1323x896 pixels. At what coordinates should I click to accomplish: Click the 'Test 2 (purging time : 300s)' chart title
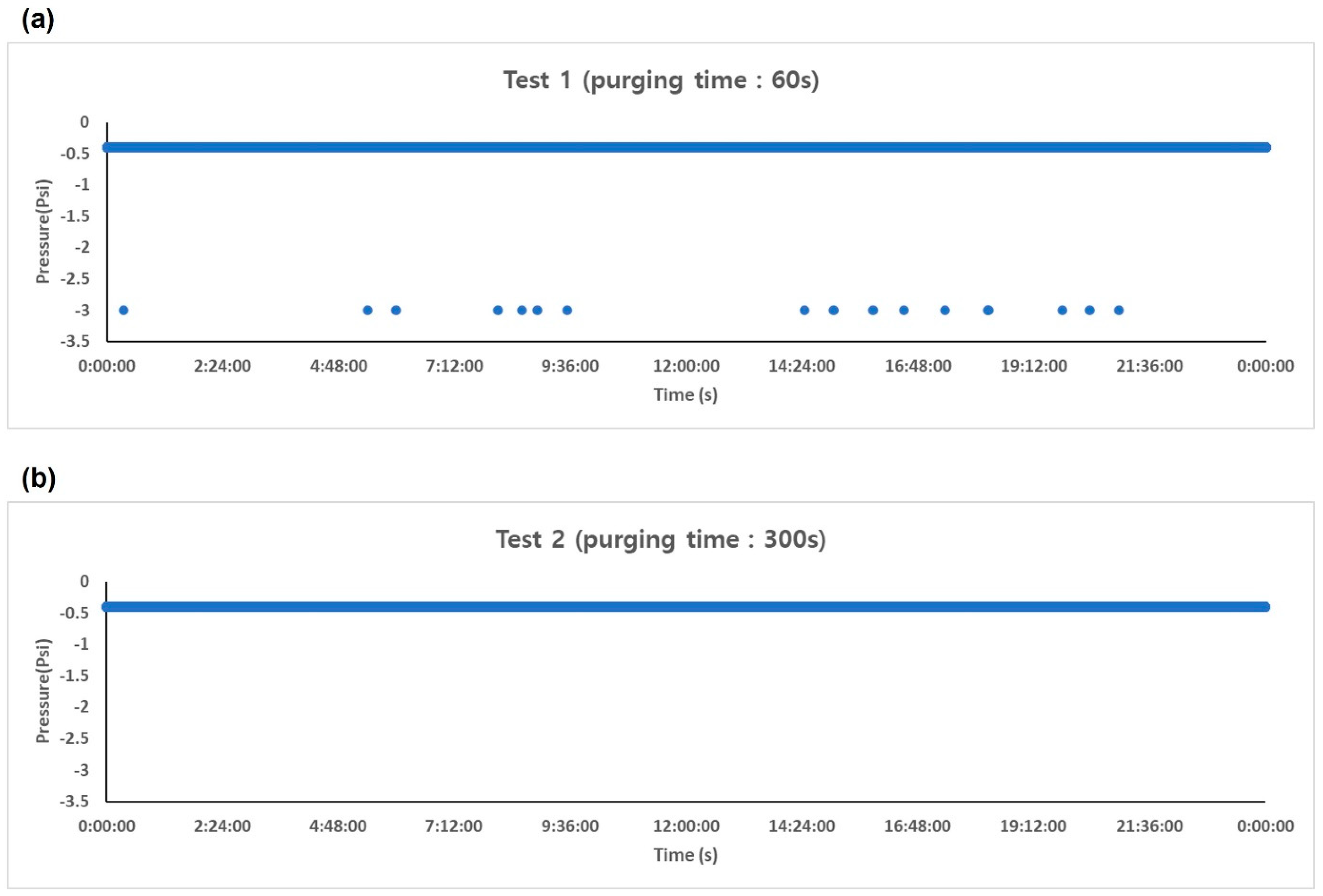click(660, 540)
